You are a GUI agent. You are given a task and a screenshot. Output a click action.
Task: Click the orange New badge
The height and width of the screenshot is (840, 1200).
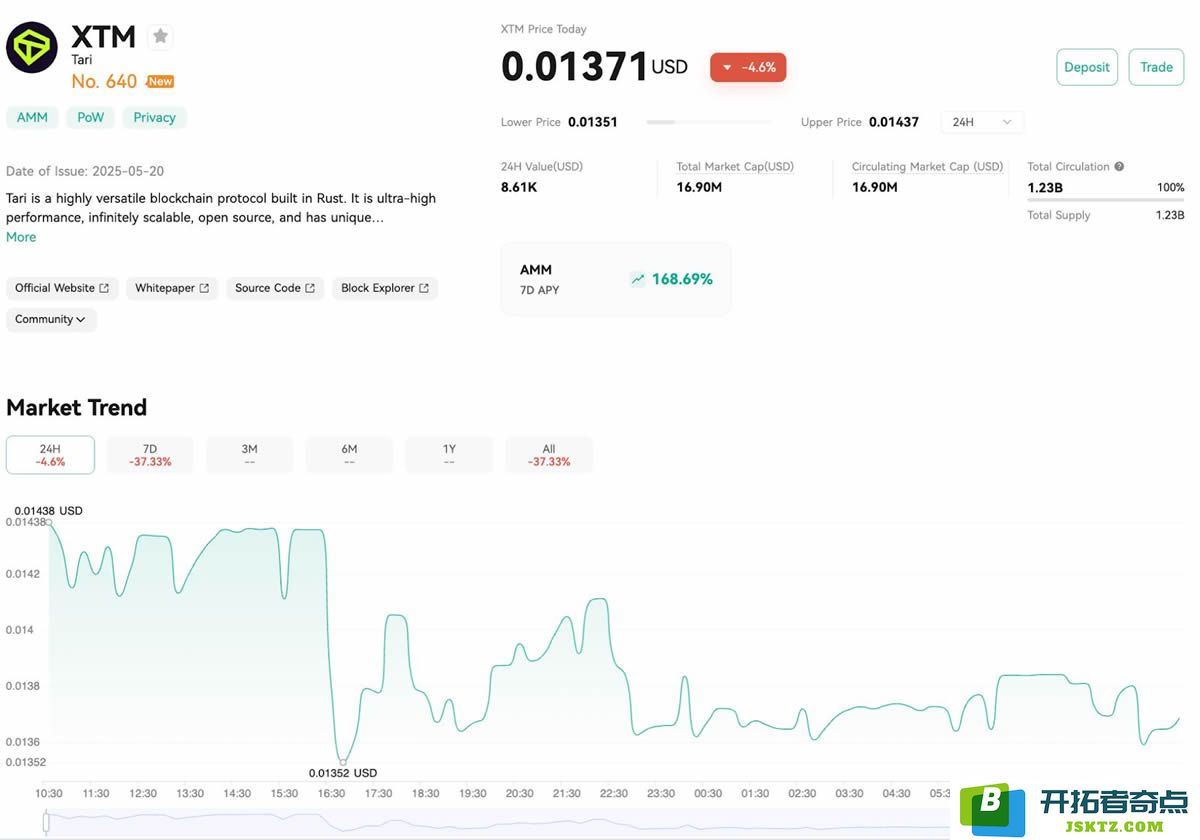click(160, 82)
